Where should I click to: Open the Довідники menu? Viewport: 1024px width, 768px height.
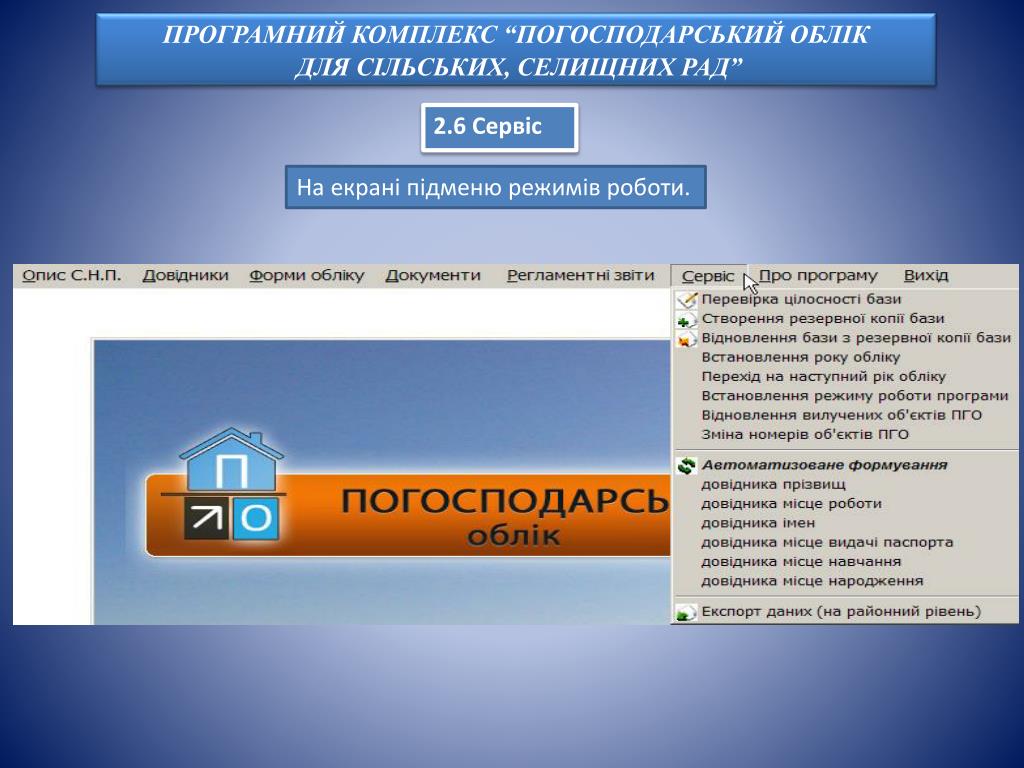coord(185,276)
